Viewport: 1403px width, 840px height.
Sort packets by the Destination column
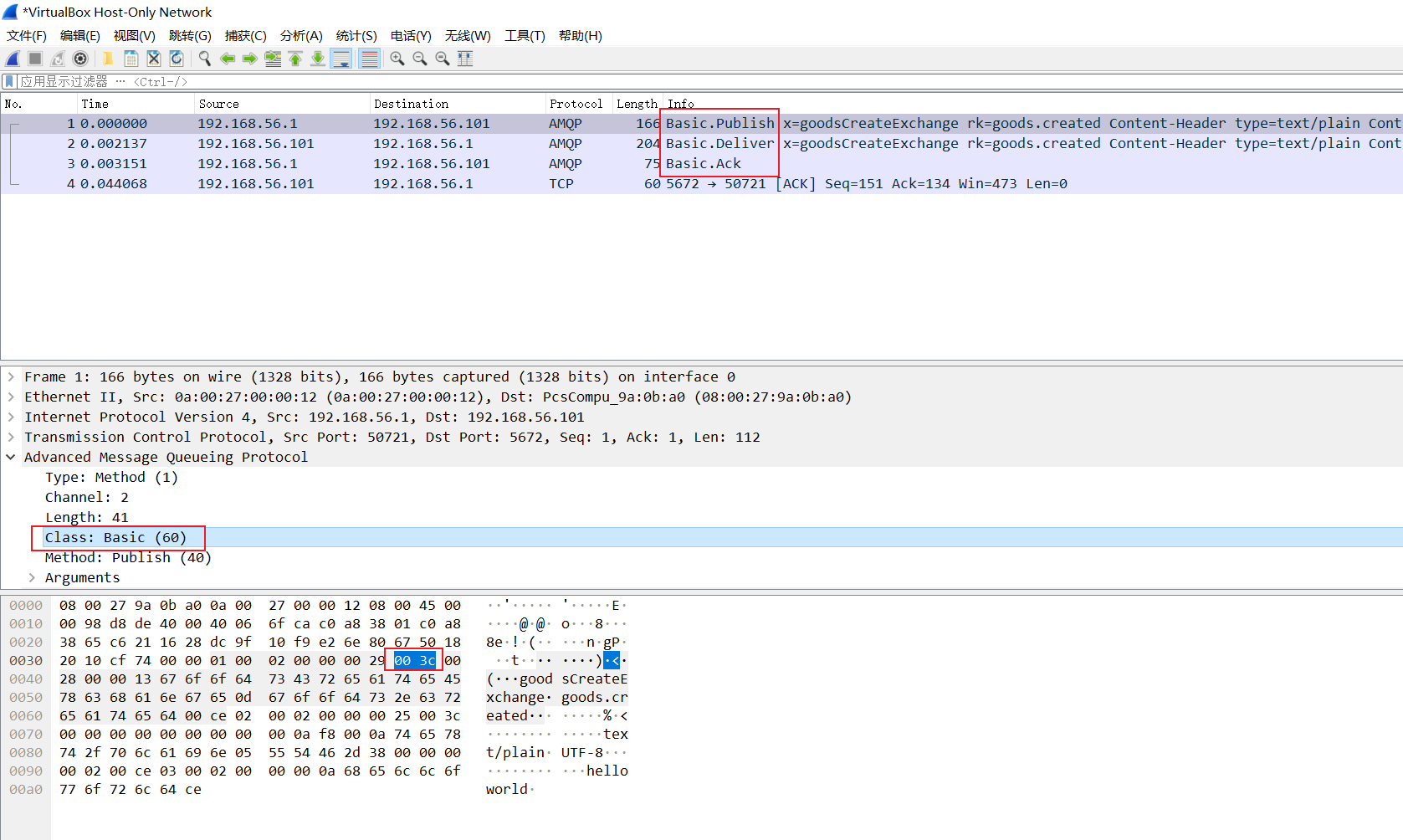click(x=458, y=104)
